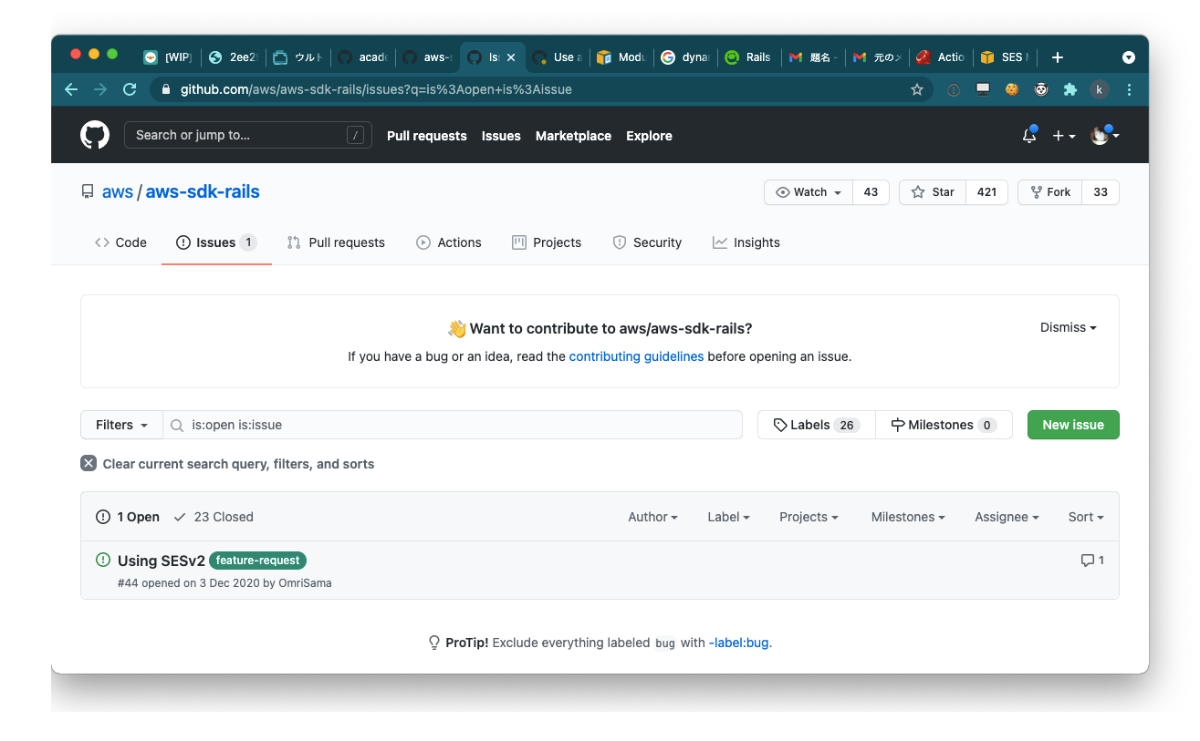The image size is (1200, 741).
Task: Switch to the repository Pull requests tab
Action: [x=336, y=243]
